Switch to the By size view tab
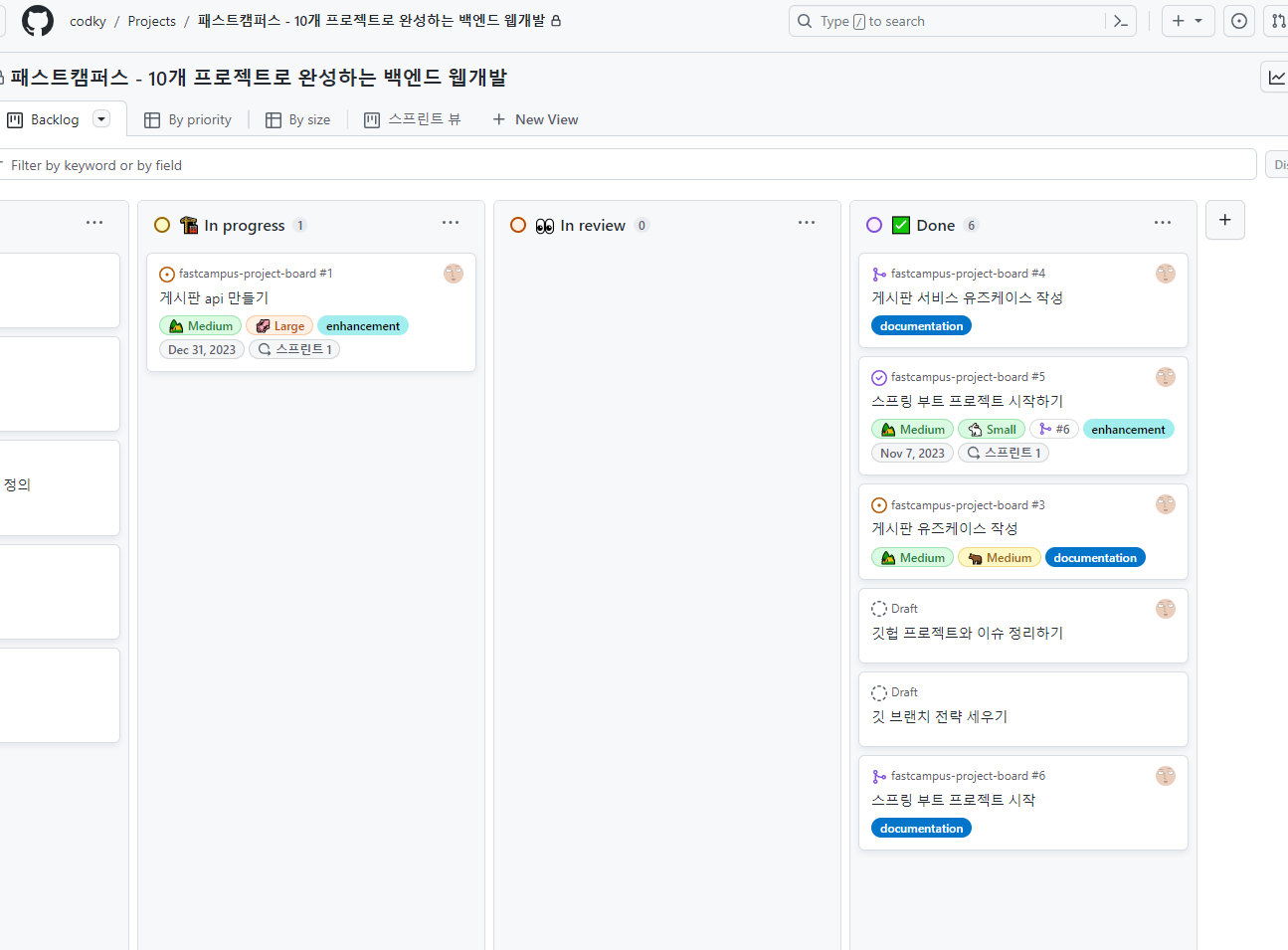The image size is (1288, 950). point(298,119)
